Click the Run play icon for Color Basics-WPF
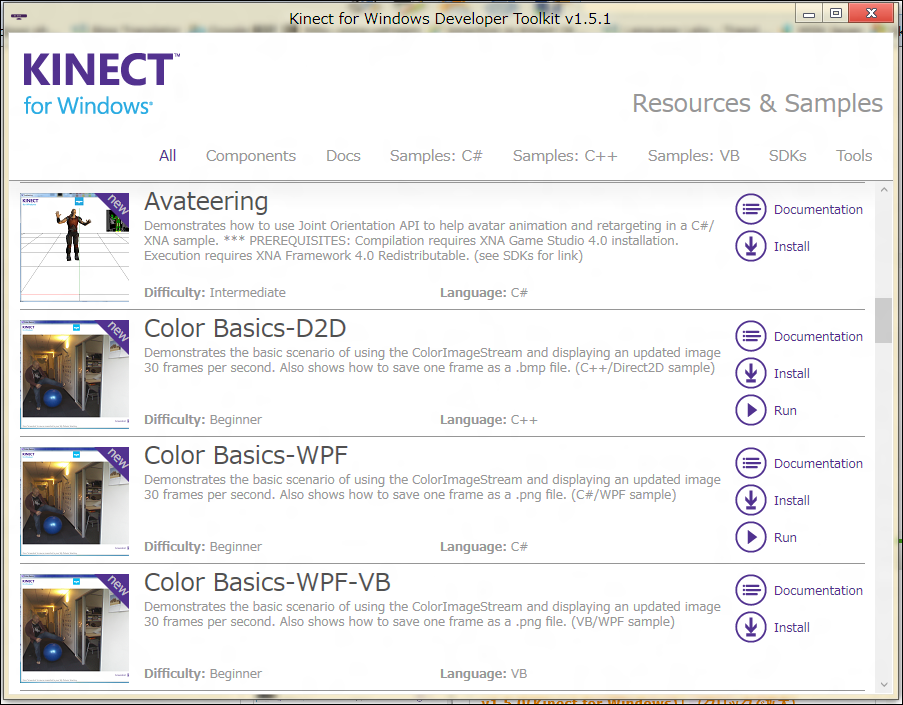This screenshot has width=903, height=705. [x=750, y=537]
